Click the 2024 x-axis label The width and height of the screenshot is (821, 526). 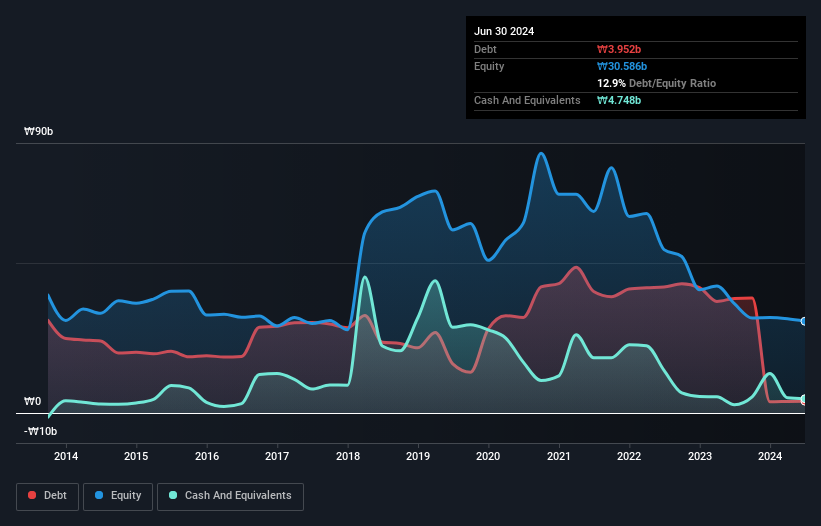point(771,457)
